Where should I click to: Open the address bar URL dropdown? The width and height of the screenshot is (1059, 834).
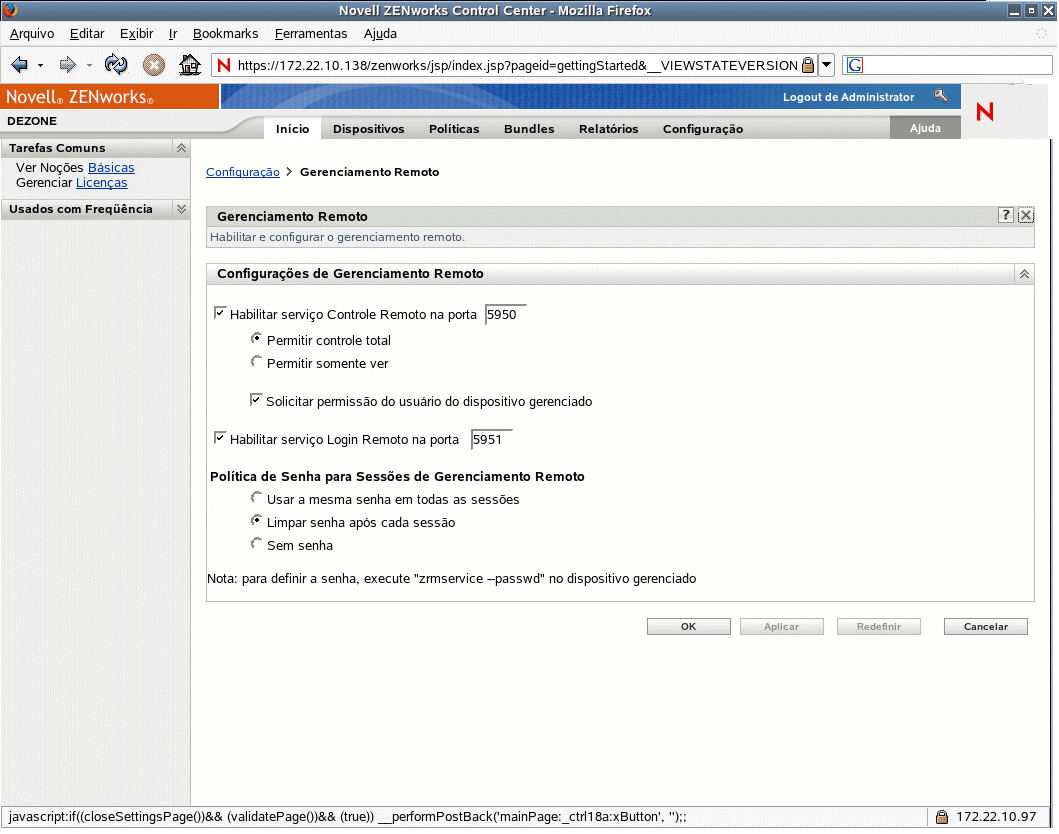827,66
